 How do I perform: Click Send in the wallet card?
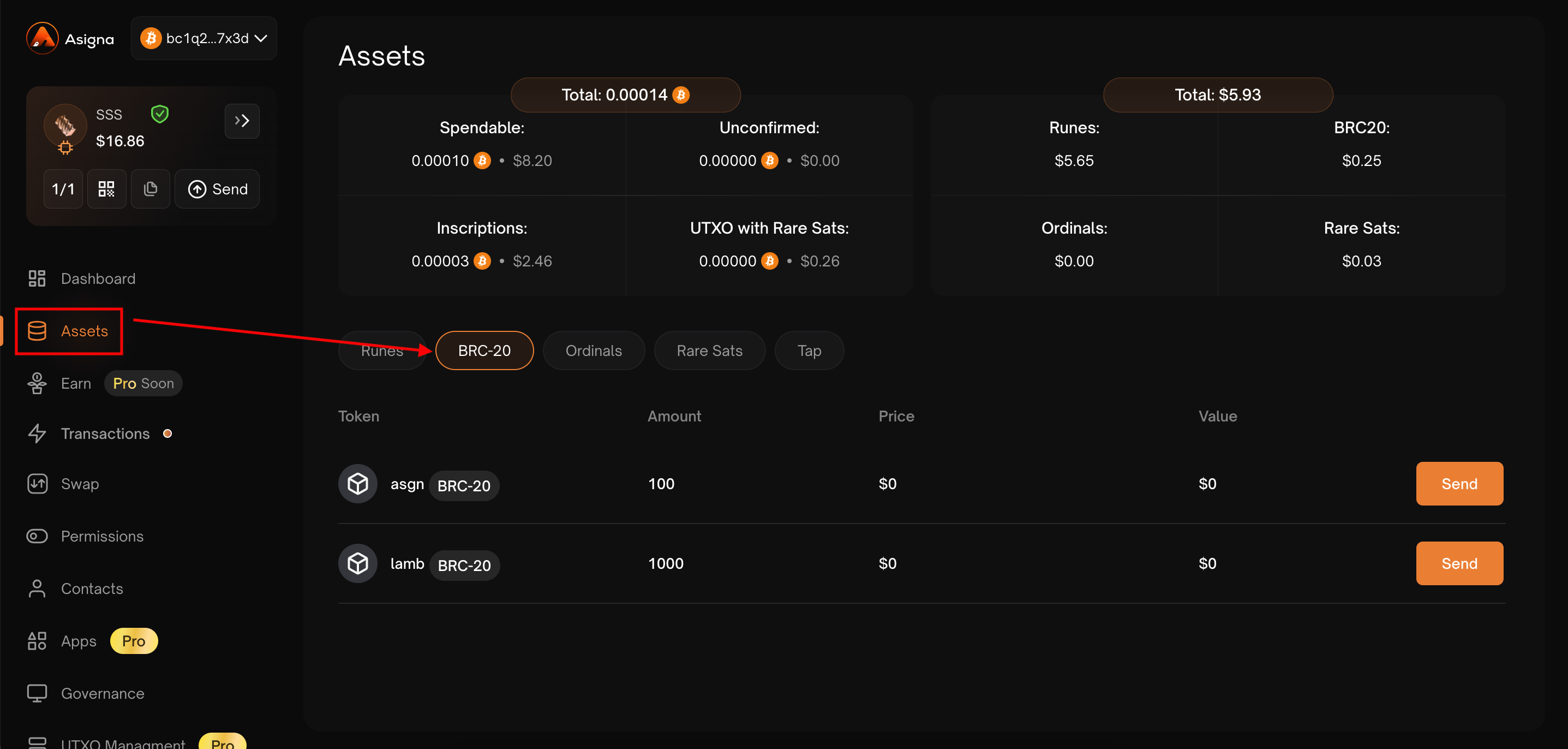pyautogui.click(x=217, y=189)
